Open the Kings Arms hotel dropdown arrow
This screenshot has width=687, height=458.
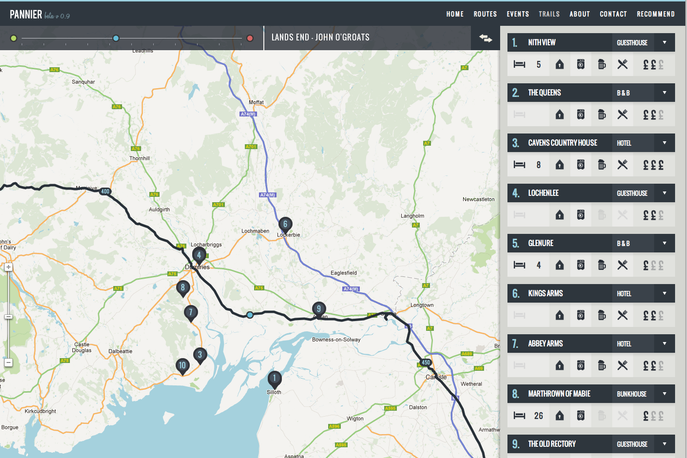tap(664, 293)
